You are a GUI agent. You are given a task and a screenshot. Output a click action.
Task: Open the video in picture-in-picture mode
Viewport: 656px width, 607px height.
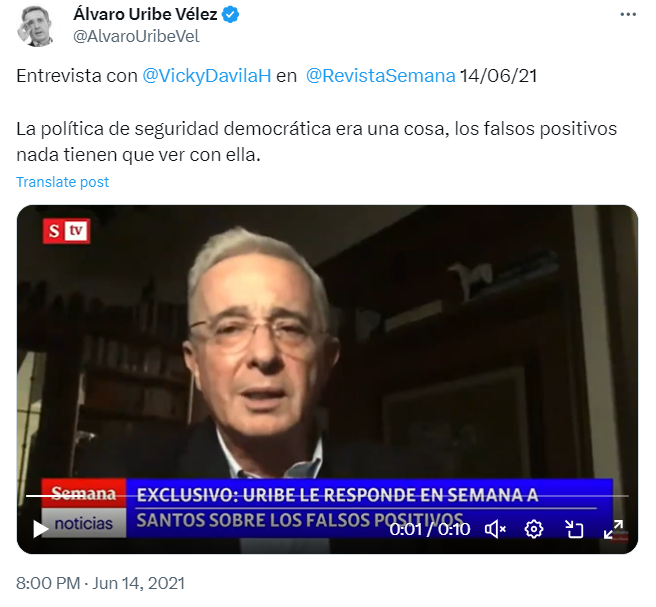click(x=574, y=529)
